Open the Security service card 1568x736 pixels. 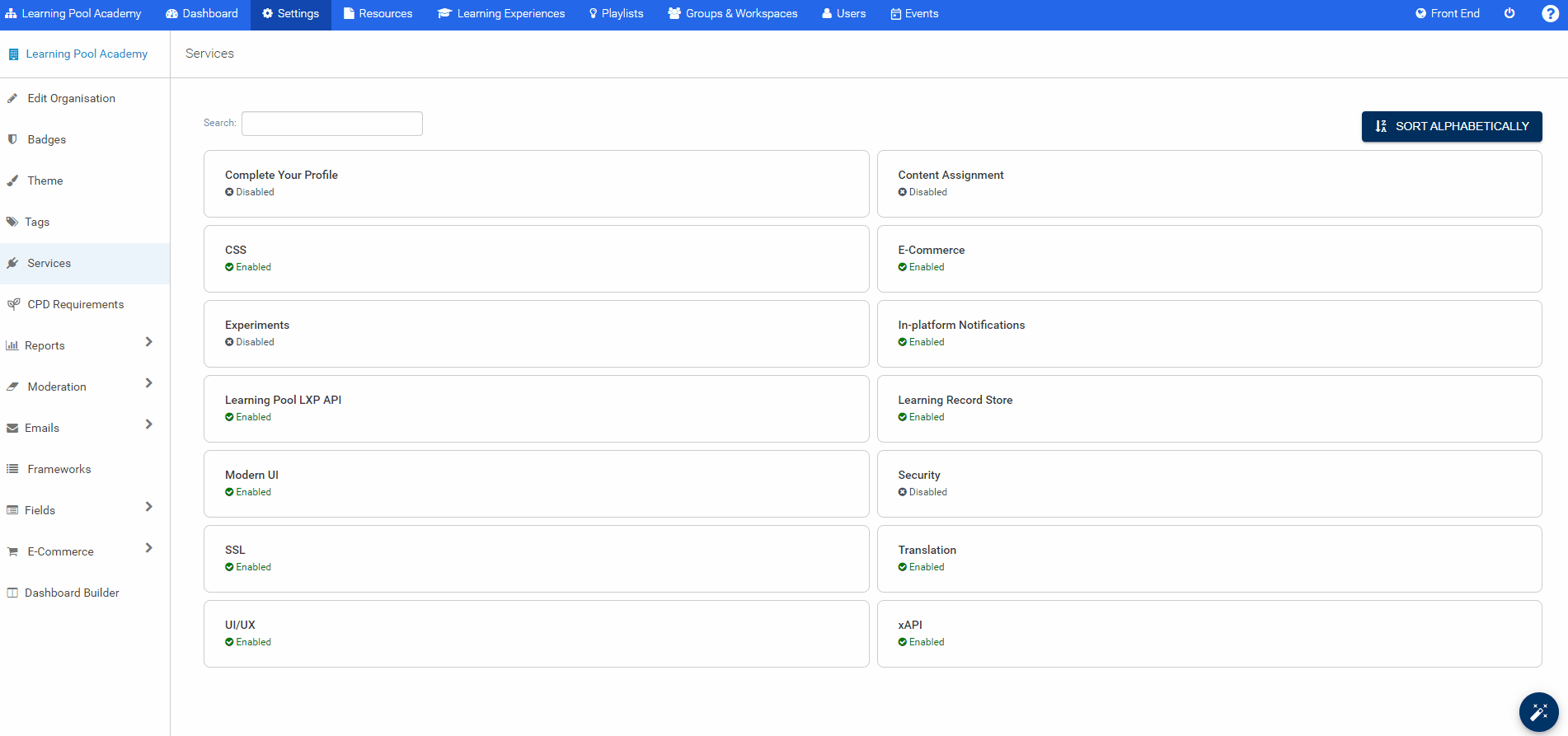1209,484
